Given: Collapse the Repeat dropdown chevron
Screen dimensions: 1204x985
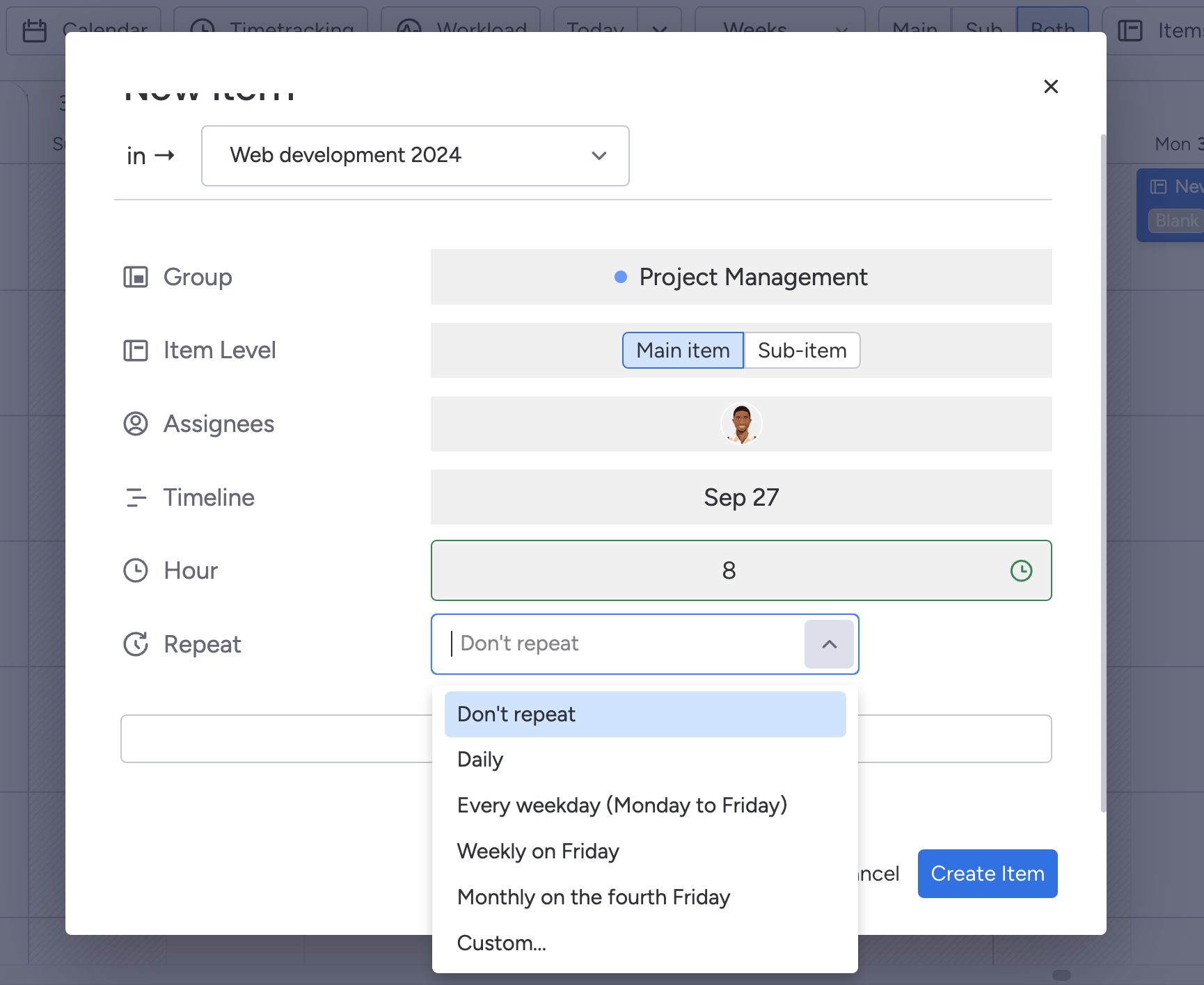Looking at the screenshot, I should pyautogui.click(x=829, y=644).
